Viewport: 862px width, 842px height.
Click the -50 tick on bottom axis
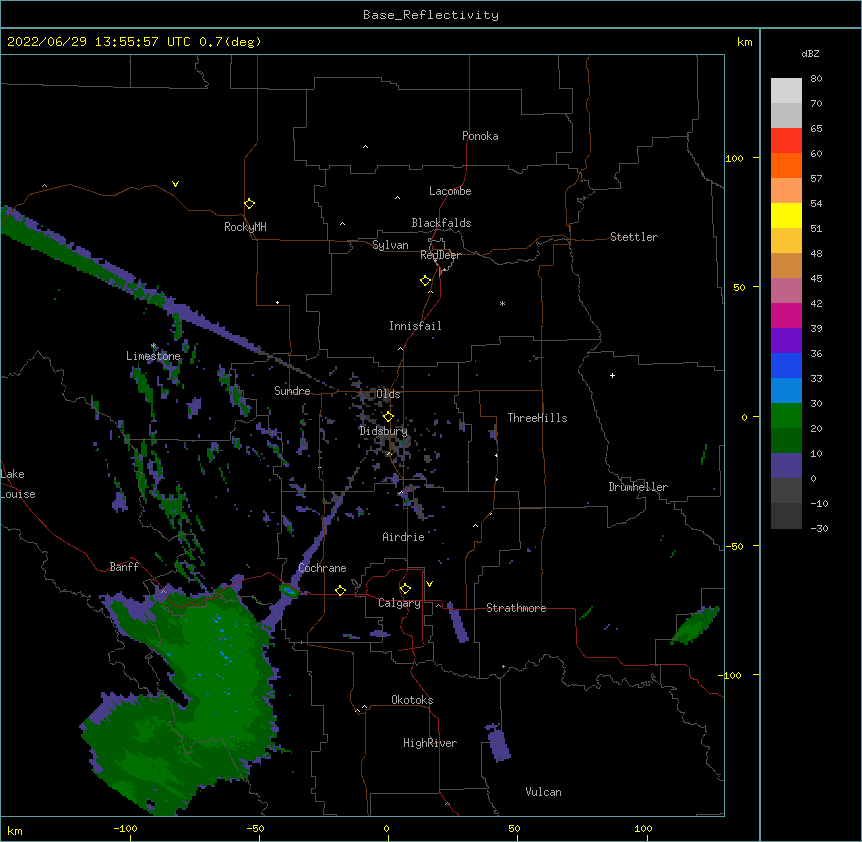point(255,828)
